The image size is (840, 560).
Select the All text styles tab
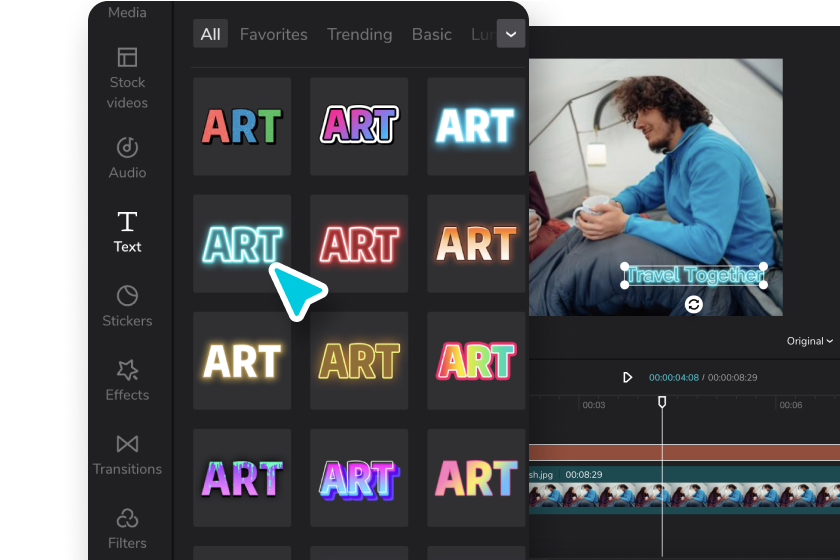point(211,34)
